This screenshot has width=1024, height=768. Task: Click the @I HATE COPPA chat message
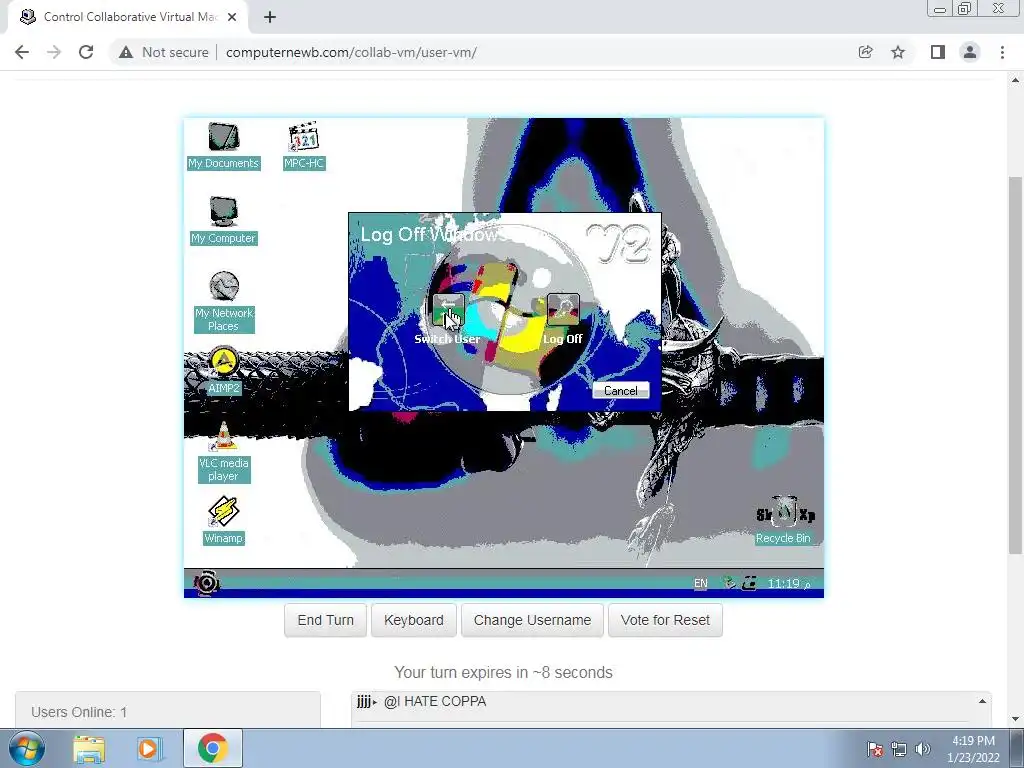(x=435, y=701)
